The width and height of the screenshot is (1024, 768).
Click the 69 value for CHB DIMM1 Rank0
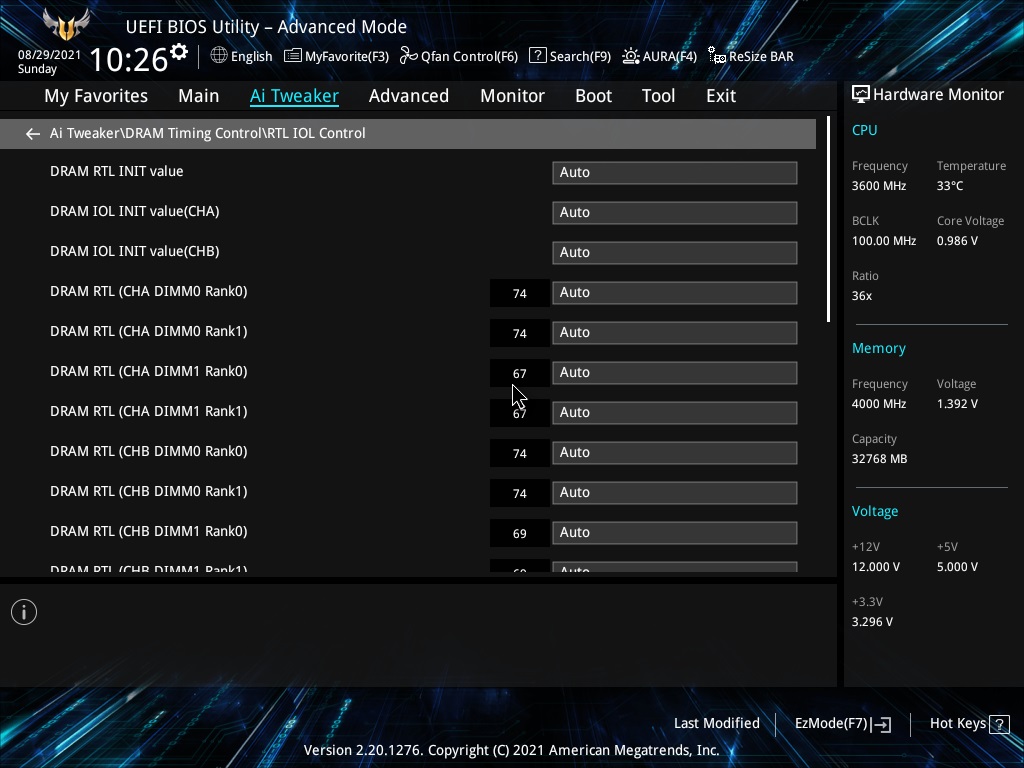coord(520,534)
